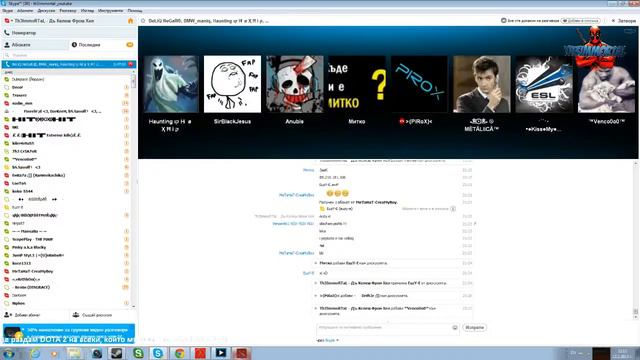The width and height of the screenshot is (640, 360).
Task: Click the add-to-contacts button in conversation header
Action: 581,20
